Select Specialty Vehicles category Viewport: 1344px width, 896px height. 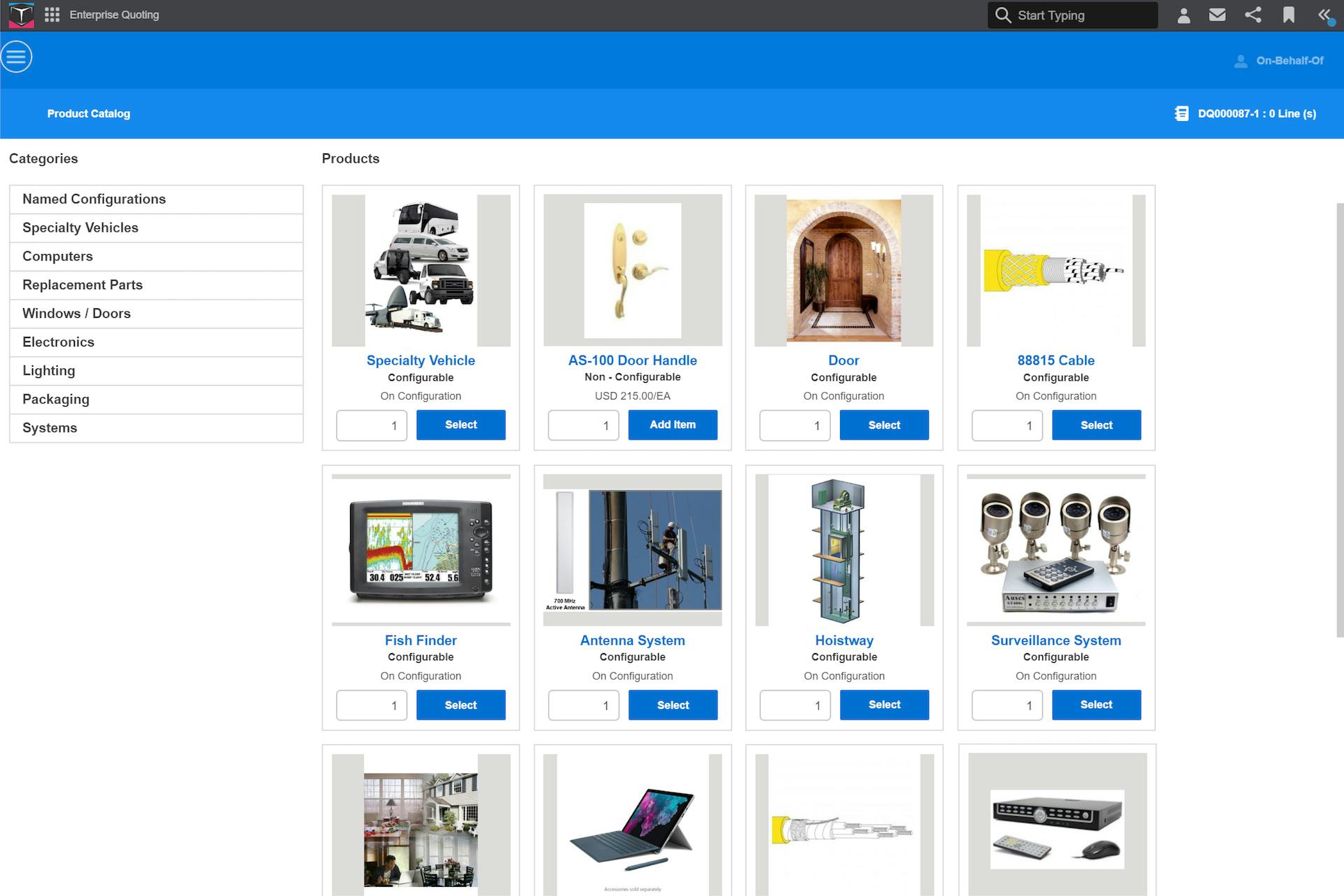(x=156, y=228)
